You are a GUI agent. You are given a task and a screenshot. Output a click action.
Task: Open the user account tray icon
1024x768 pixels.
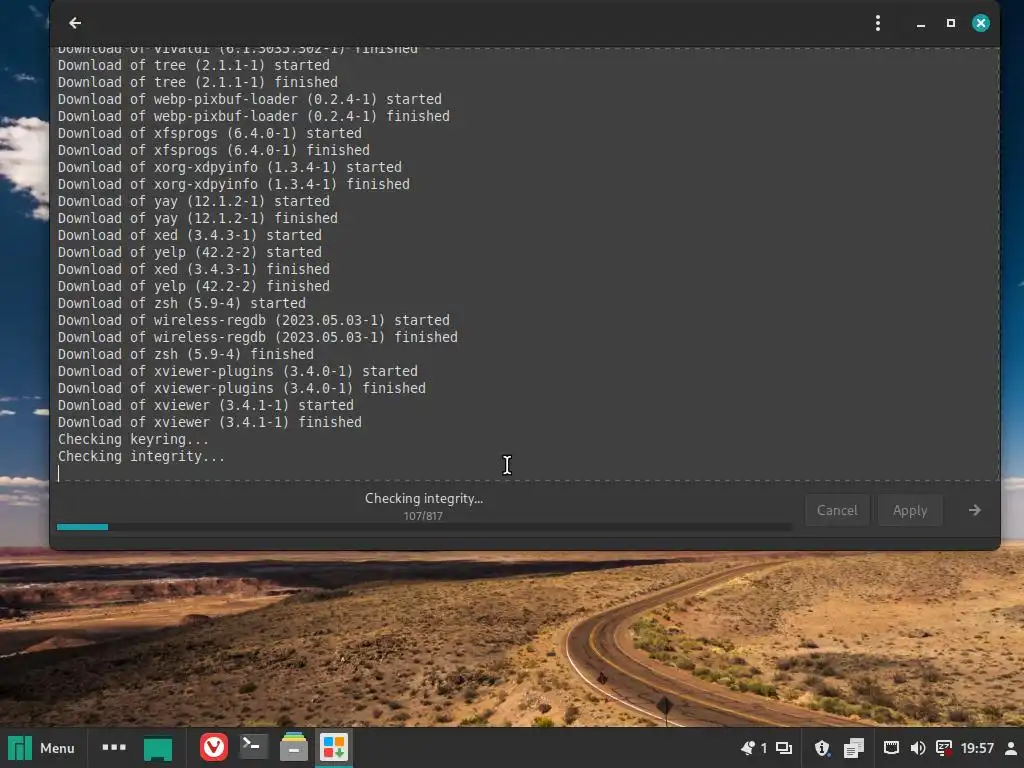tap(1011, 748)
